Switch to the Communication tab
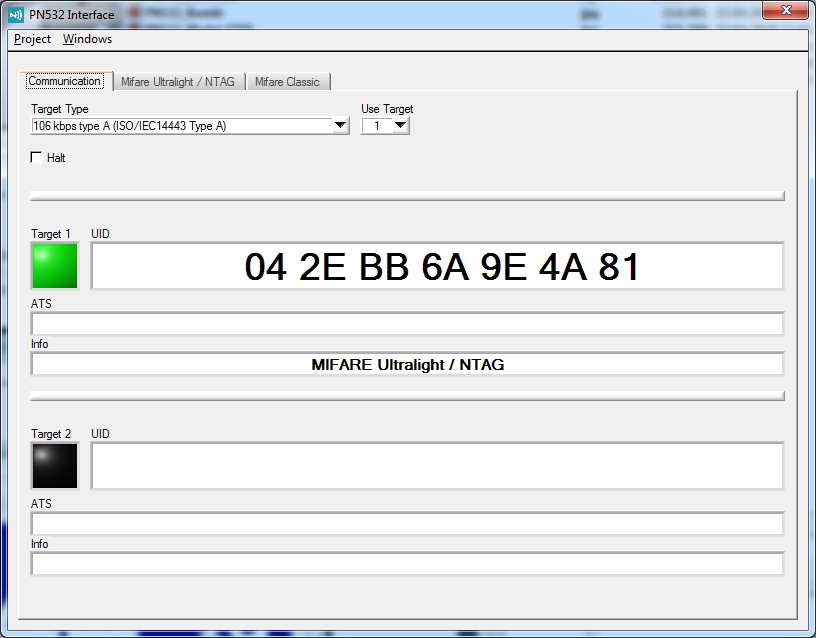Image resolution: width=816 pixels, height=638 pixels. coord(65,81)
